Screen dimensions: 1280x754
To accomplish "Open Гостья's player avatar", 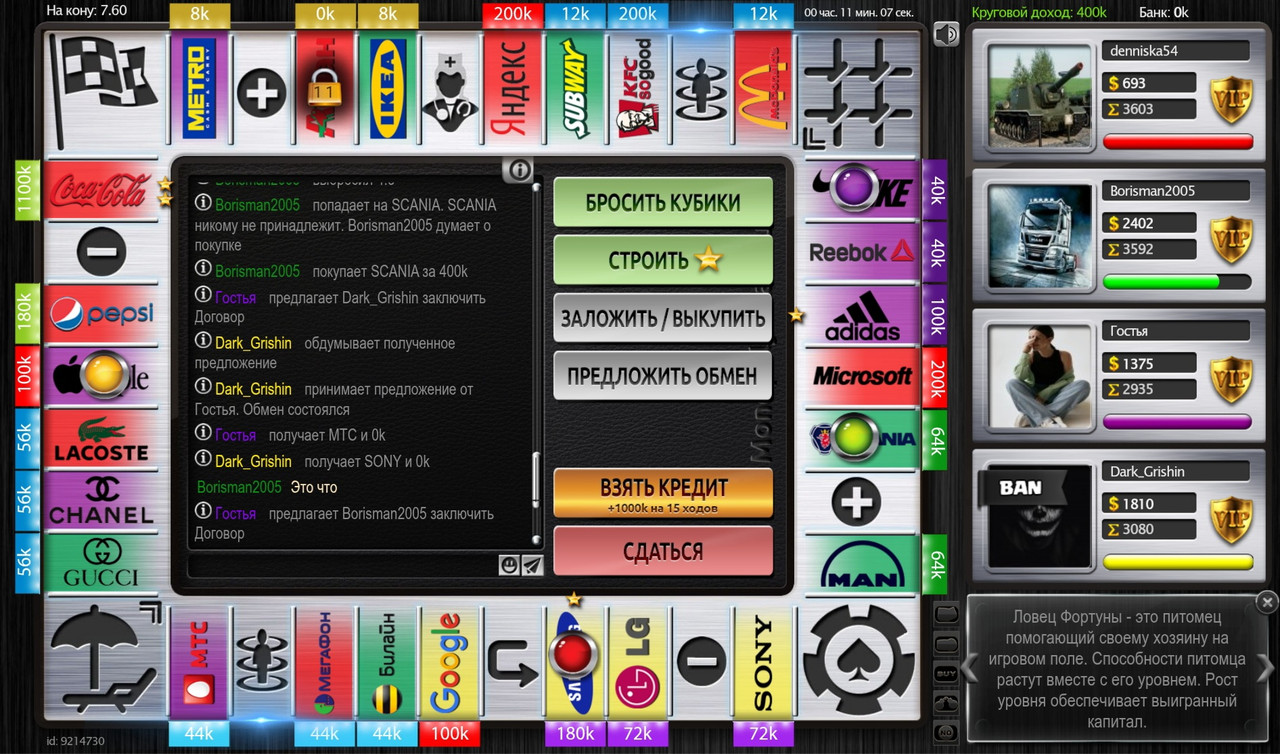I will point(1038,376).
